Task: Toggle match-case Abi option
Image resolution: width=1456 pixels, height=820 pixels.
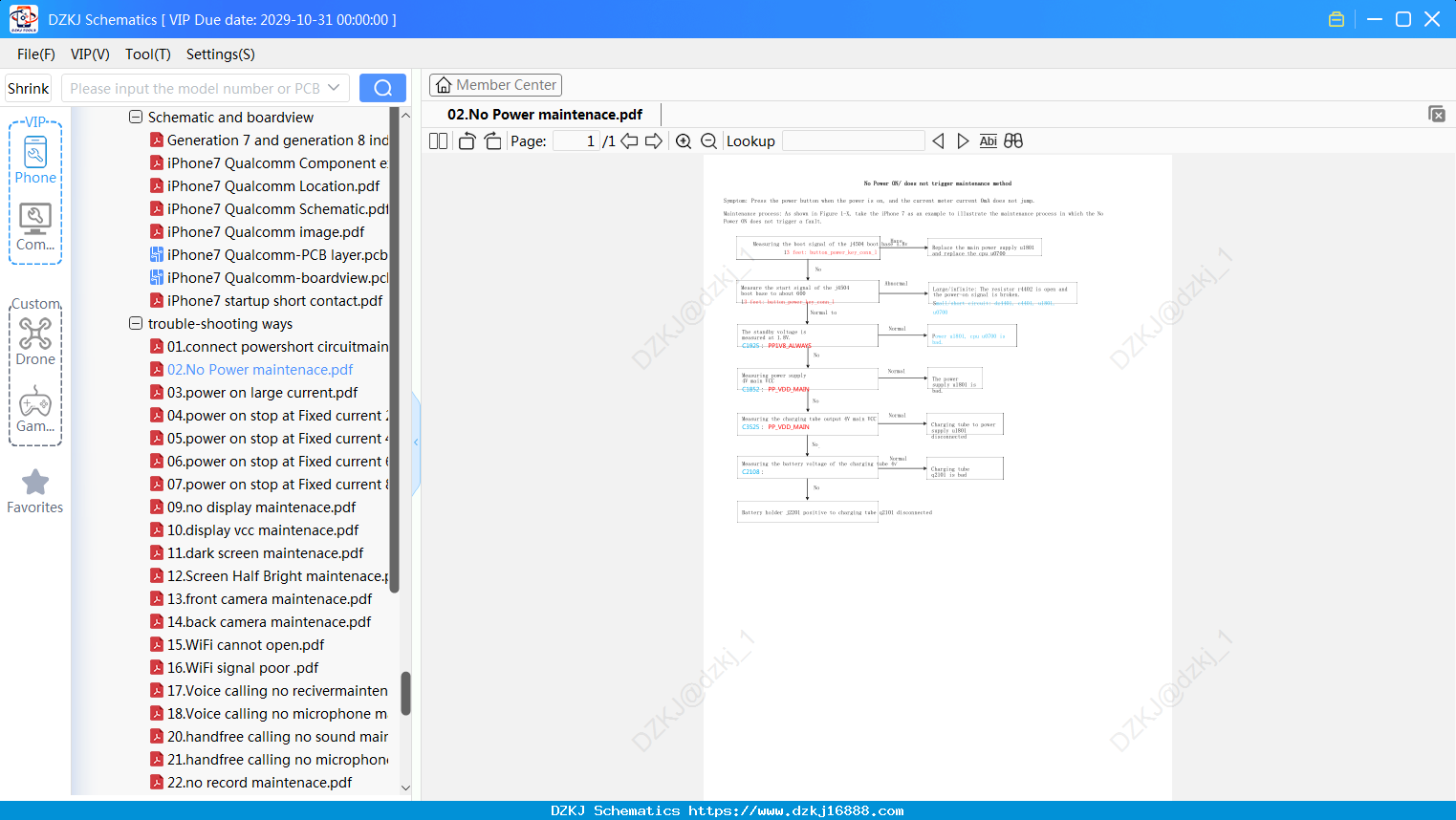Action: tap(988, 141)
